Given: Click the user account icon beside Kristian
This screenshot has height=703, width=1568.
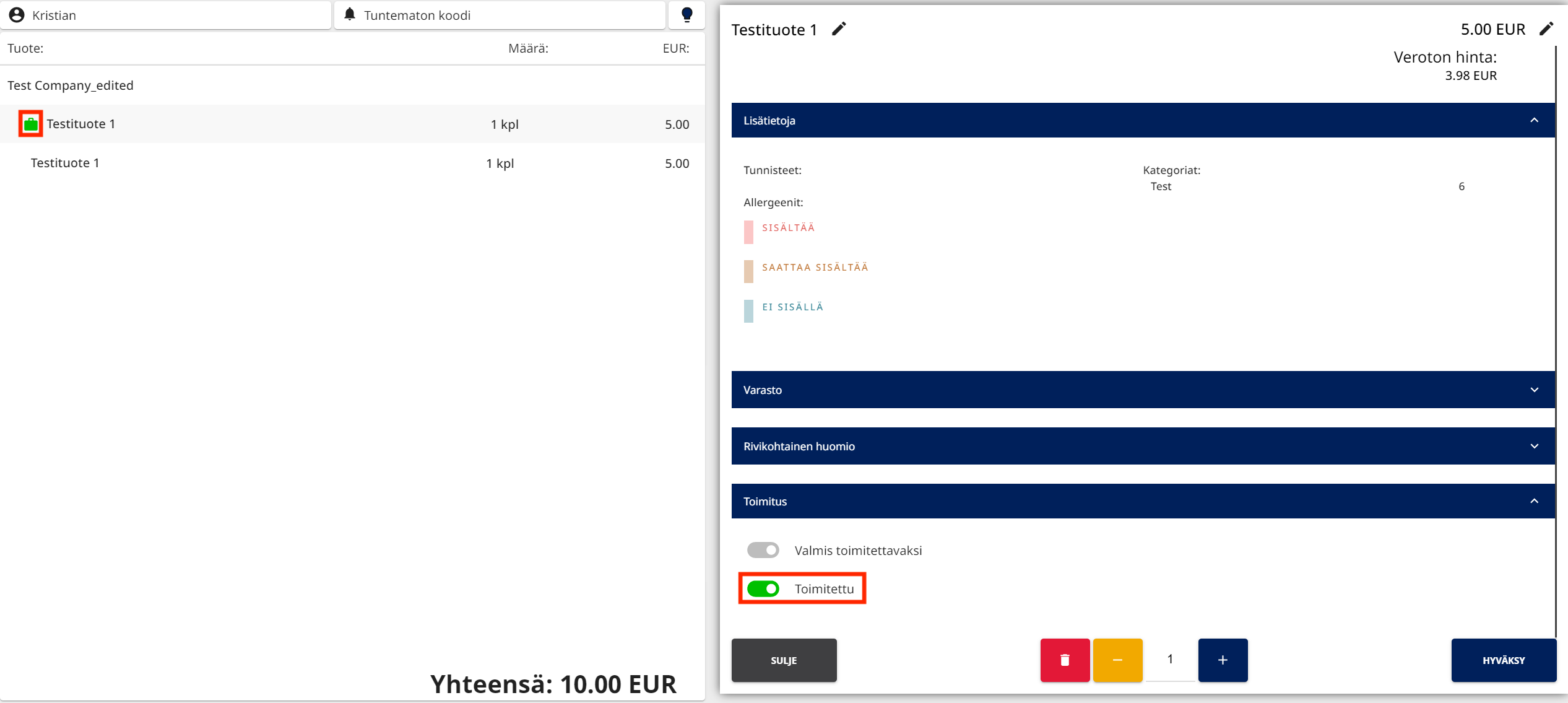Looking at the screenshot, I should [x=17, y=15].
